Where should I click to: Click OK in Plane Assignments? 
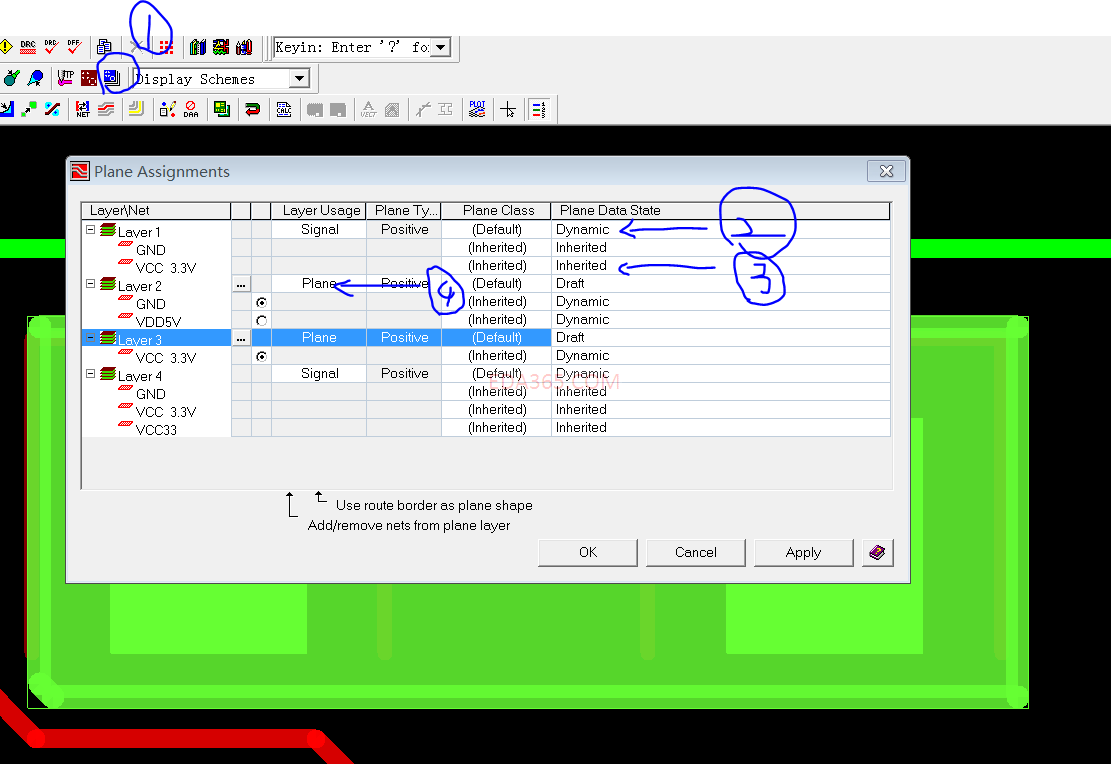tap(587, 553)
